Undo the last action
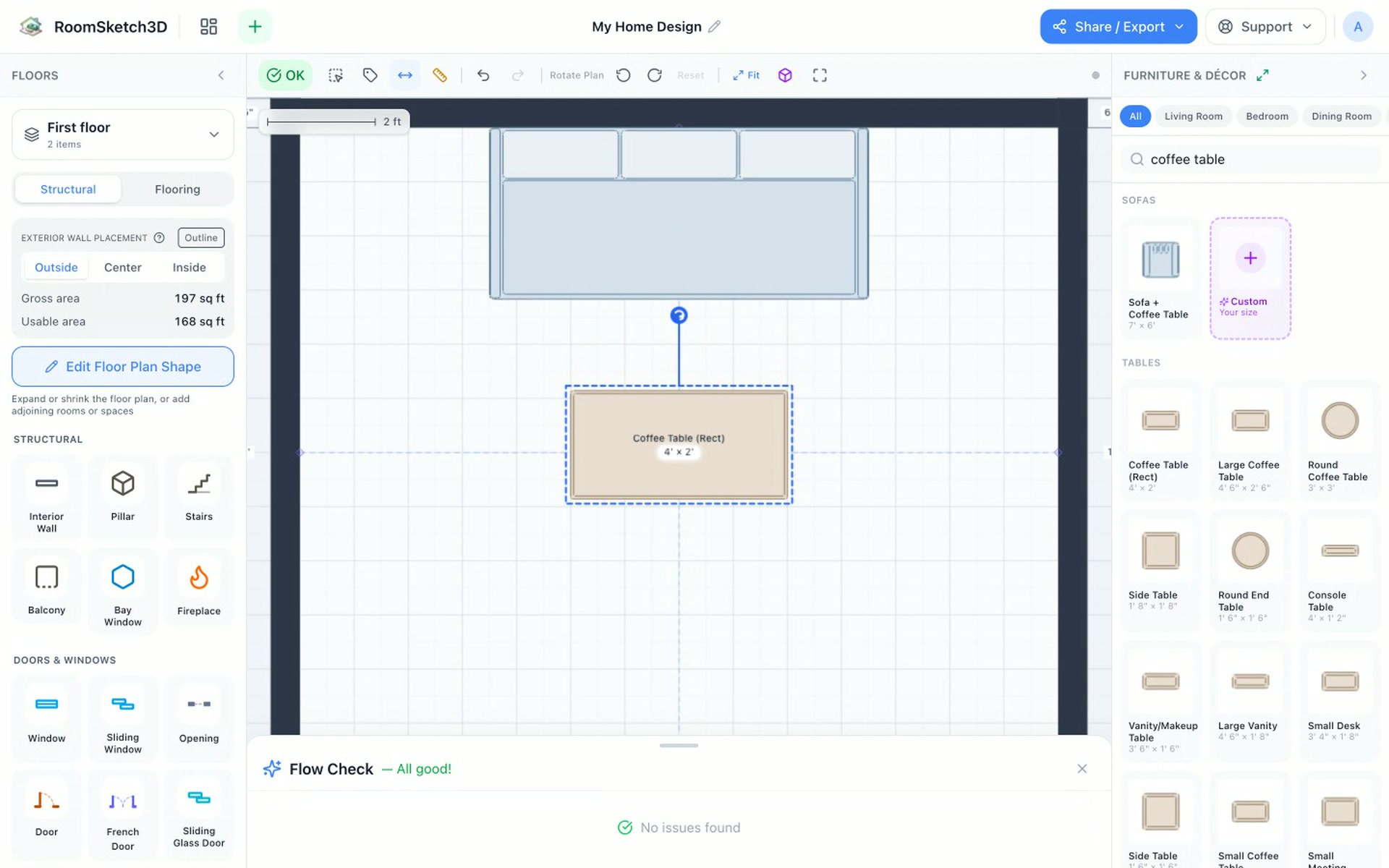The image size is (1389, 868). tap(483, 75)
